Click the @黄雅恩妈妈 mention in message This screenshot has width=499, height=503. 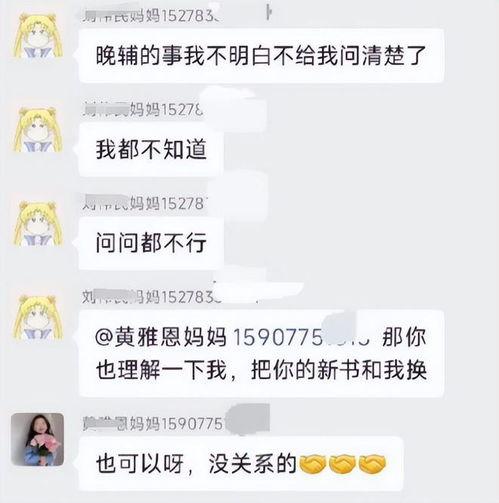161,337
